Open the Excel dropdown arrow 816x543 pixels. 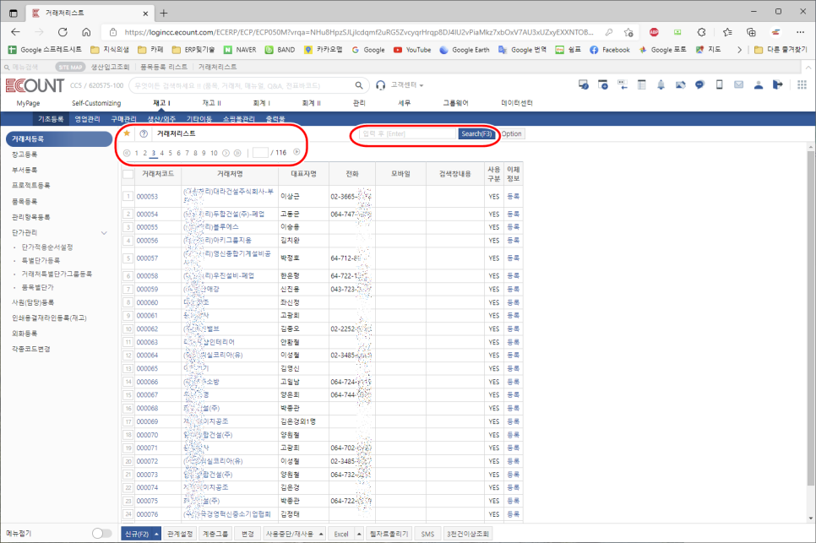[359, 534]
